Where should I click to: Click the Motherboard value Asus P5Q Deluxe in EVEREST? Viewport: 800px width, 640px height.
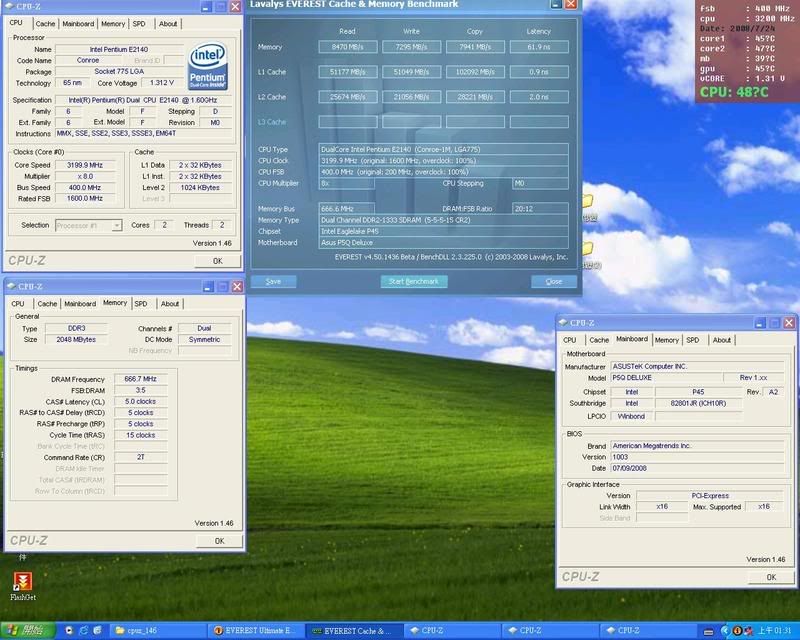[443, 243]
